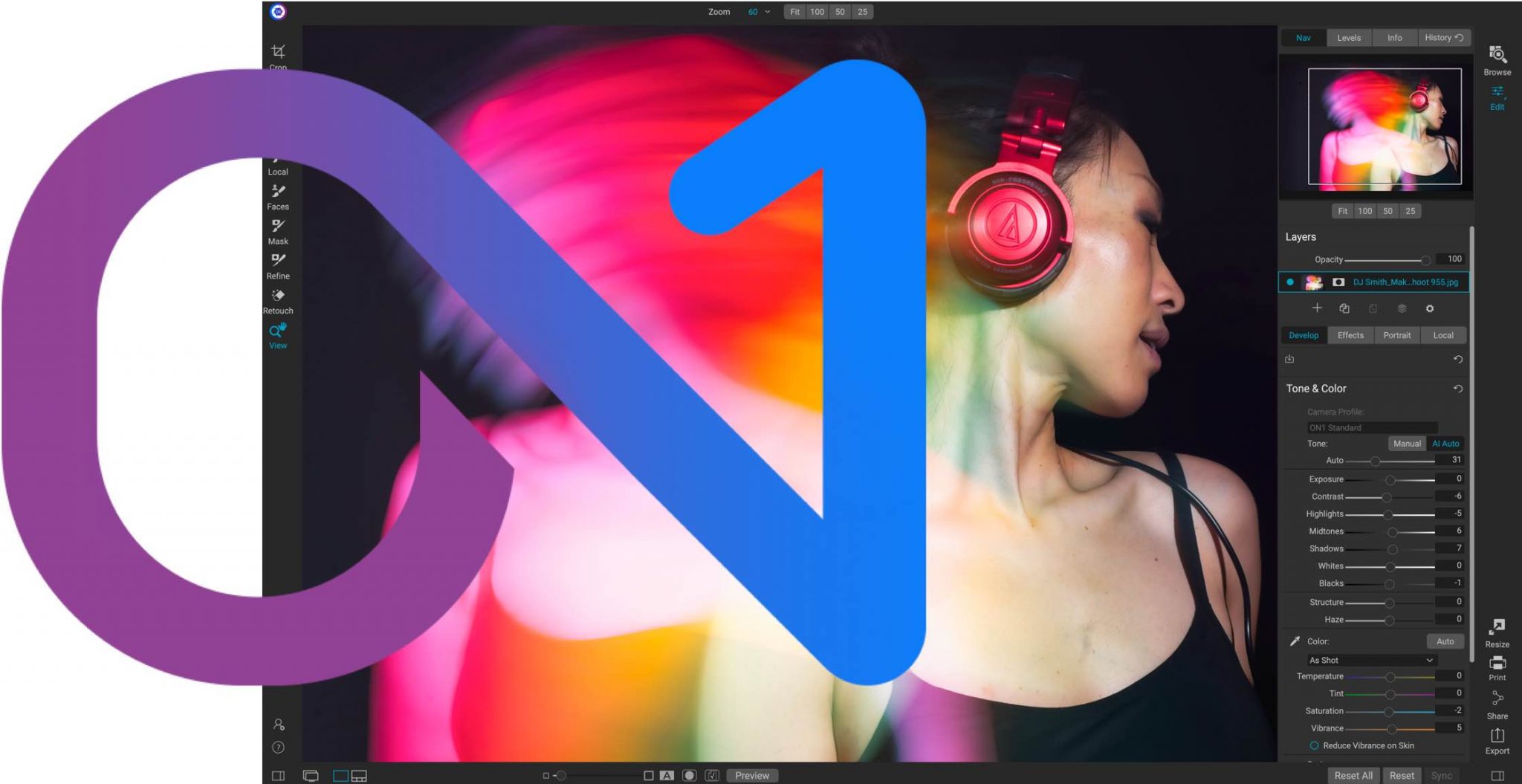Toggle soft proofing icon near Preview
The image size is (1522, 784).
click(712, 776)
